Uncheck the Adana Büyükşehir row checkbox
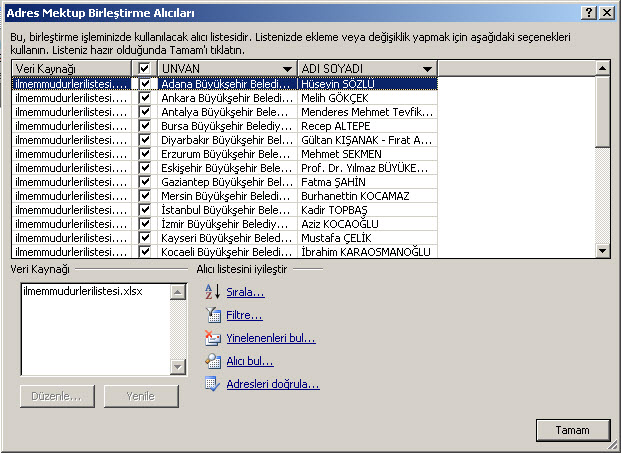Screen dimensions: 621x453 145,84
